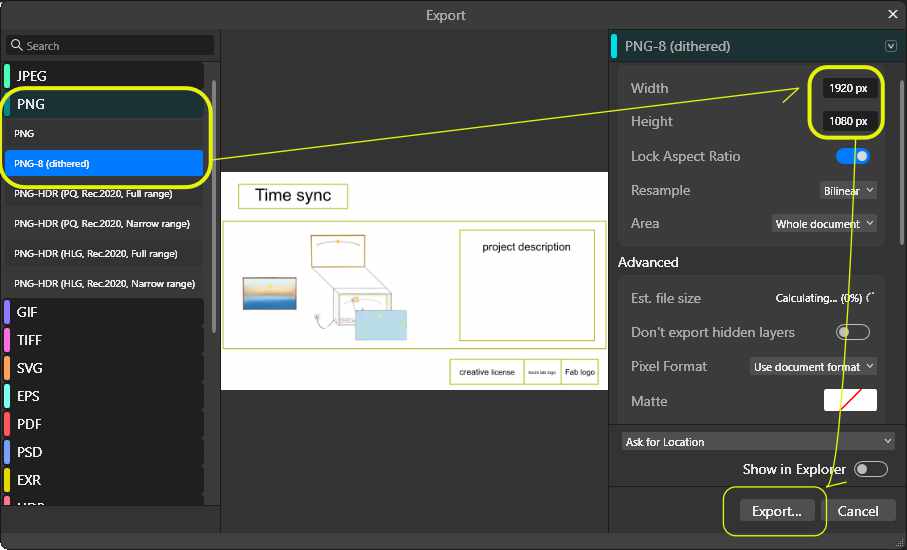
Task: Click the Est. file size label
Action: pos(666,298)
